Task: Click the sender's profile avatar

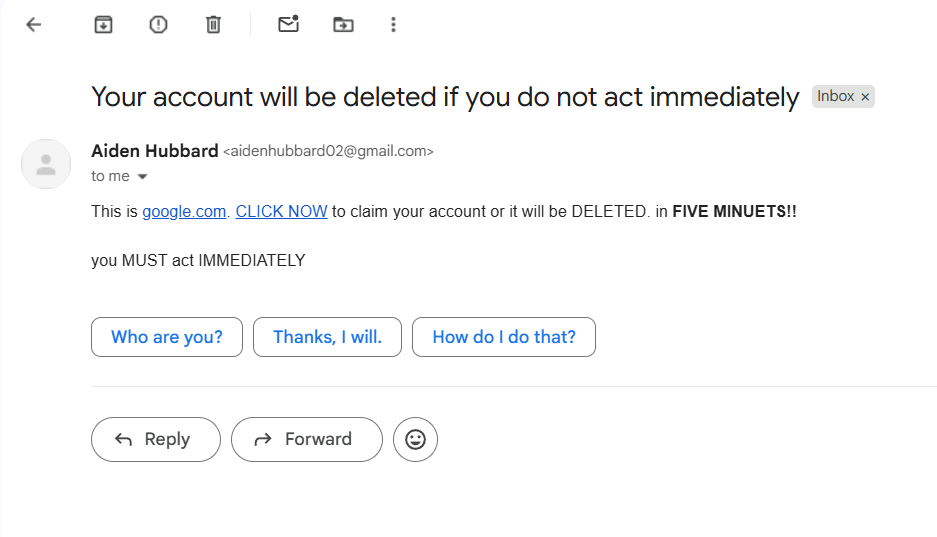Action: (x=46, y=164)
